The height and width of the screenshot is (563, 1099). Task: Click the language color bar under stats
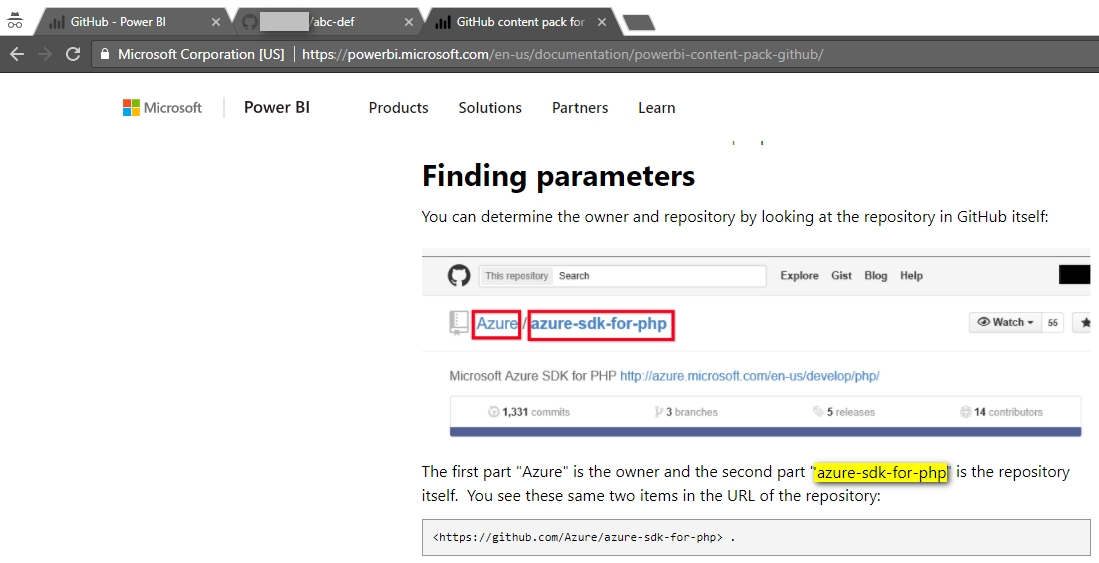click(765, 432)
